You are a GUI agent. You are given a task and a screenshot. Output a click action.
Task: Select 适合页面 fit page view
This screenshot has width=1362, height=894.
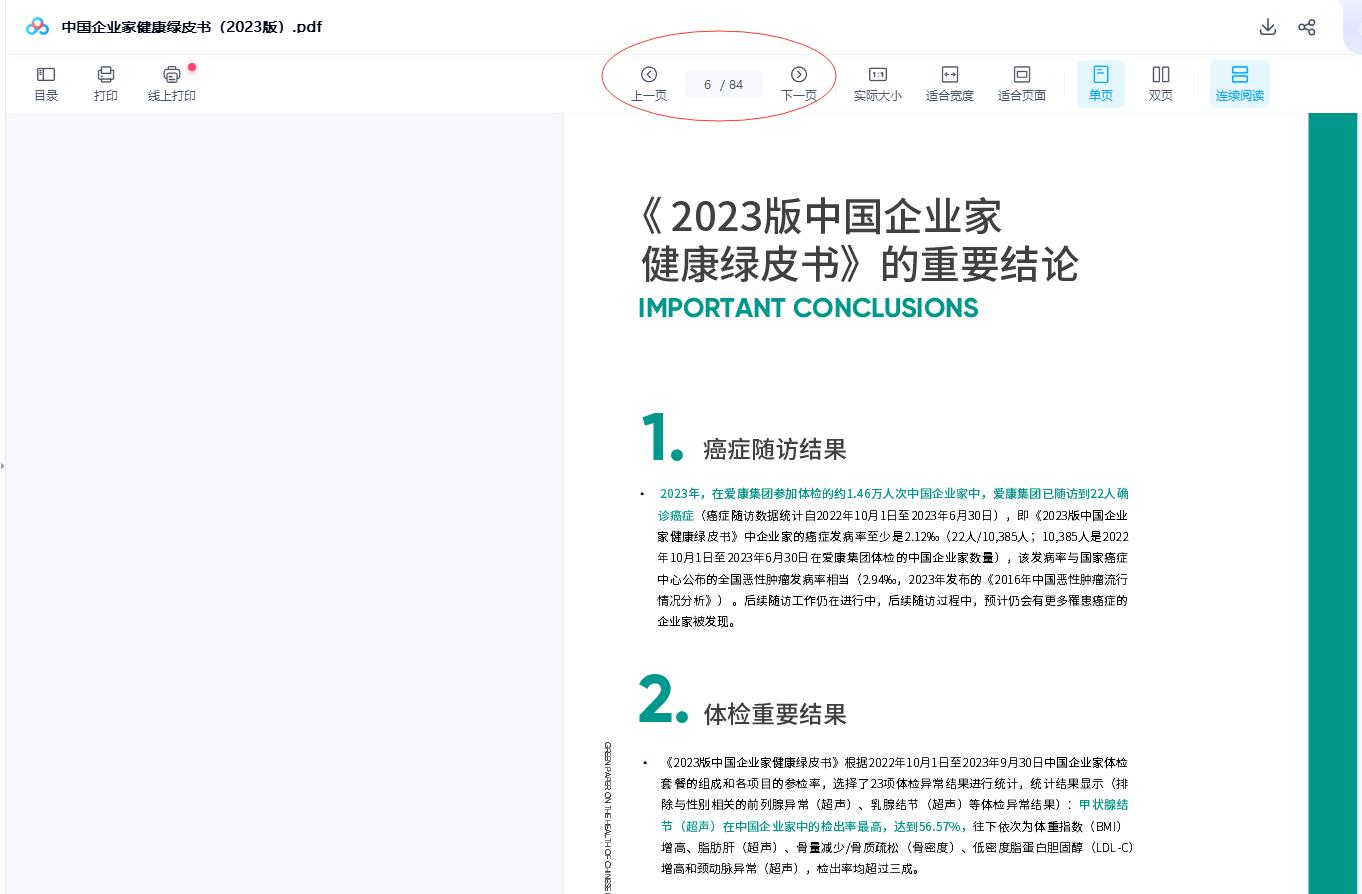[x=1021, y=83]
